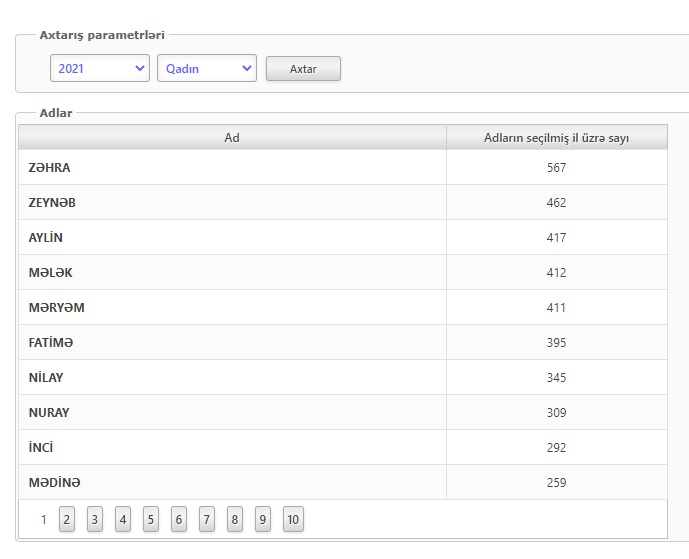Go to results page 6
Image resolution: width=689 pixels, height=559 pixels.
pos(179,519)
